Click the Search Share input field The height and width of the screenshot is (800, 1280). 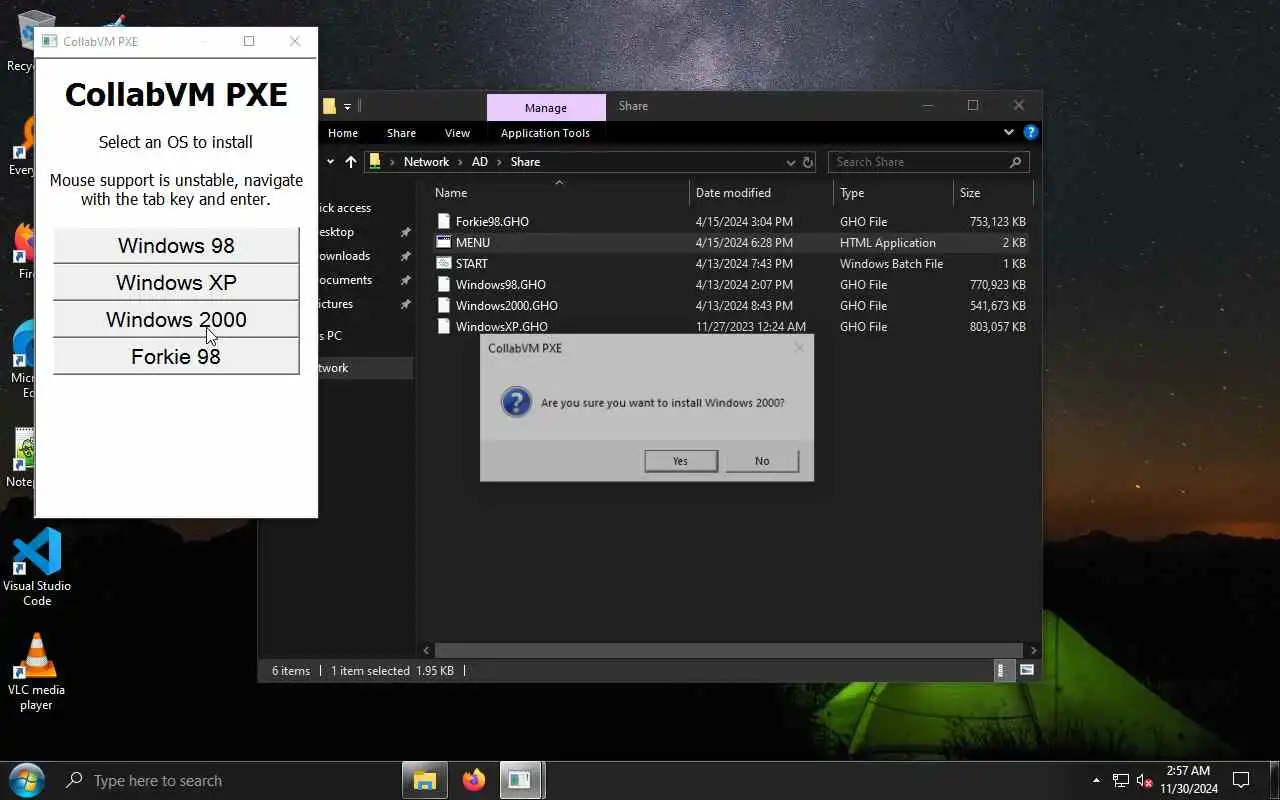point(918,162)
